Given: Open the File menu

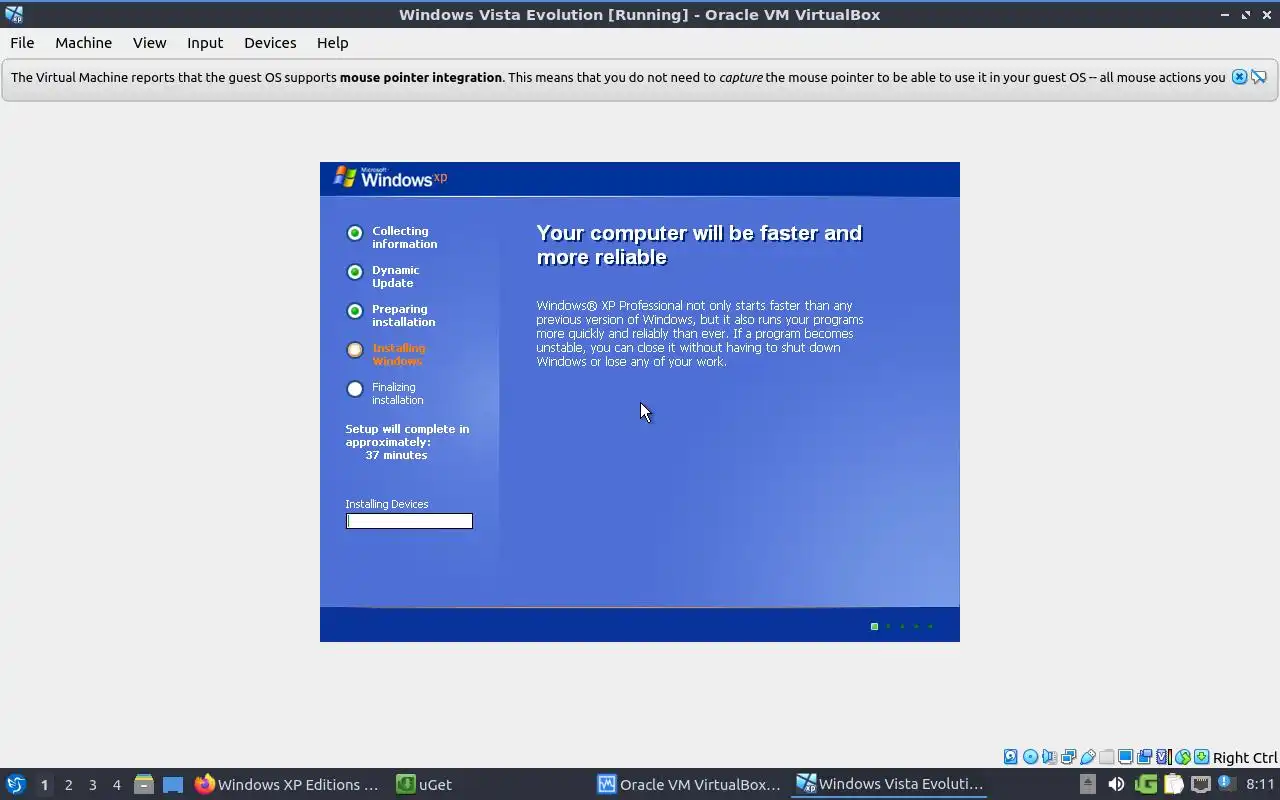Looking at the screenshot, I should (x=22, y=43).
